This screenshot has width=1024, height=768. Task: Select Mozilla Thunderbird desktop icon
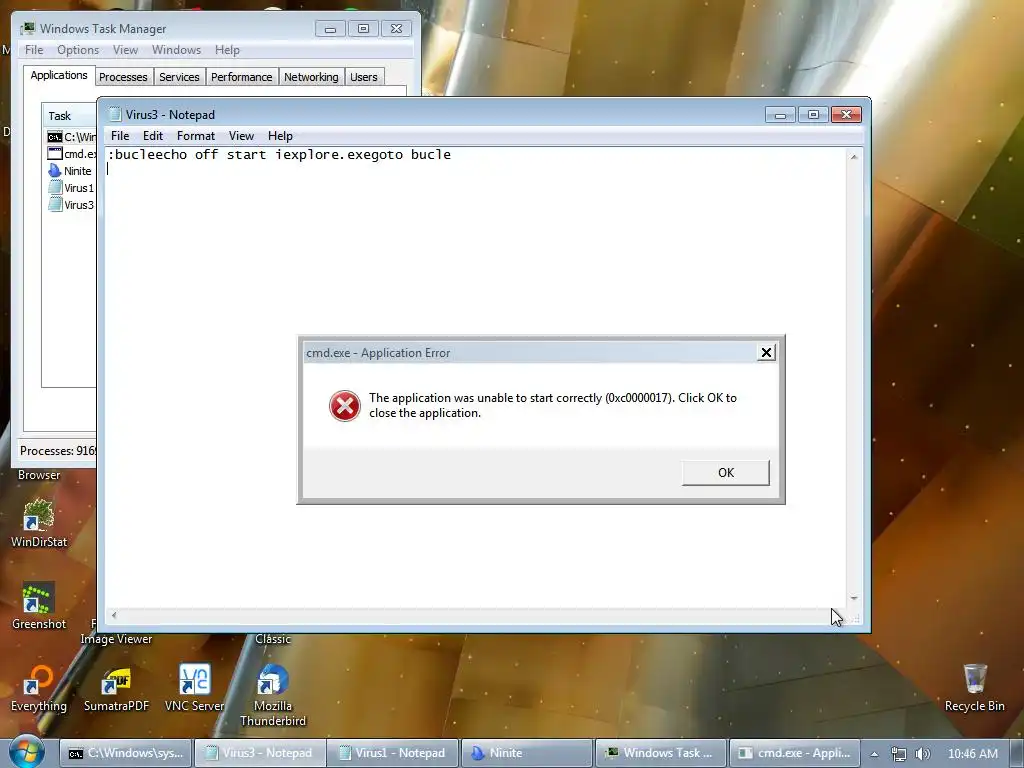(273, 695)
